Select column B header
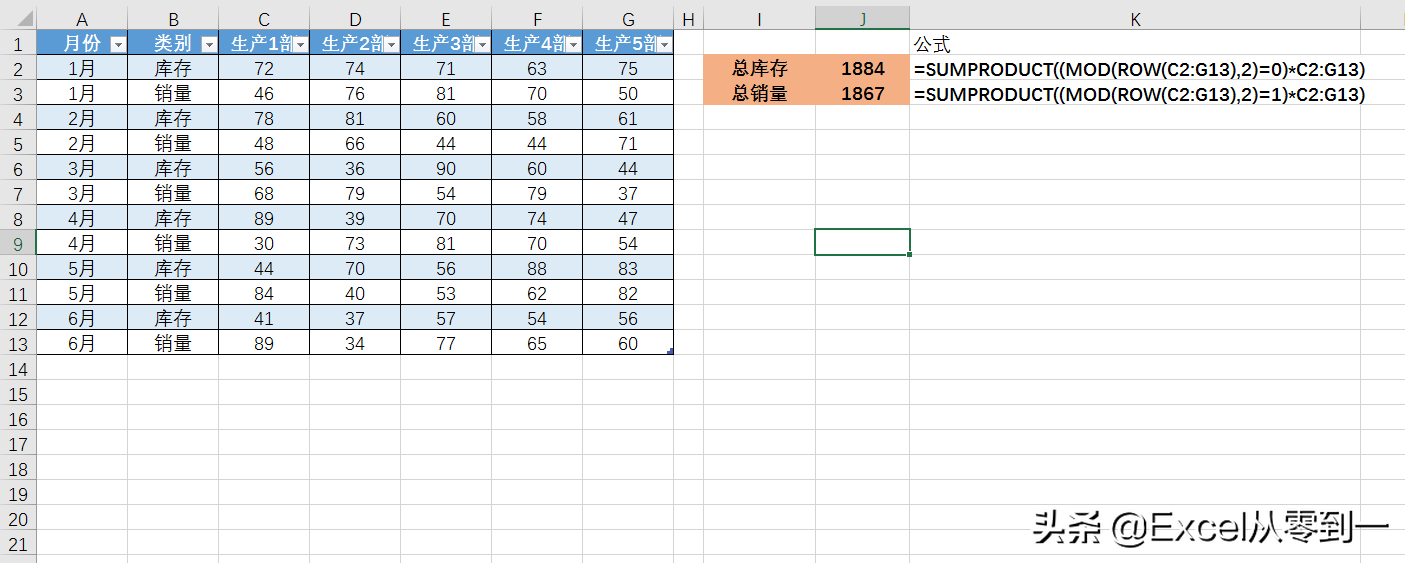1405x563 pixels. pyautogui.click(x=173, y=19)
